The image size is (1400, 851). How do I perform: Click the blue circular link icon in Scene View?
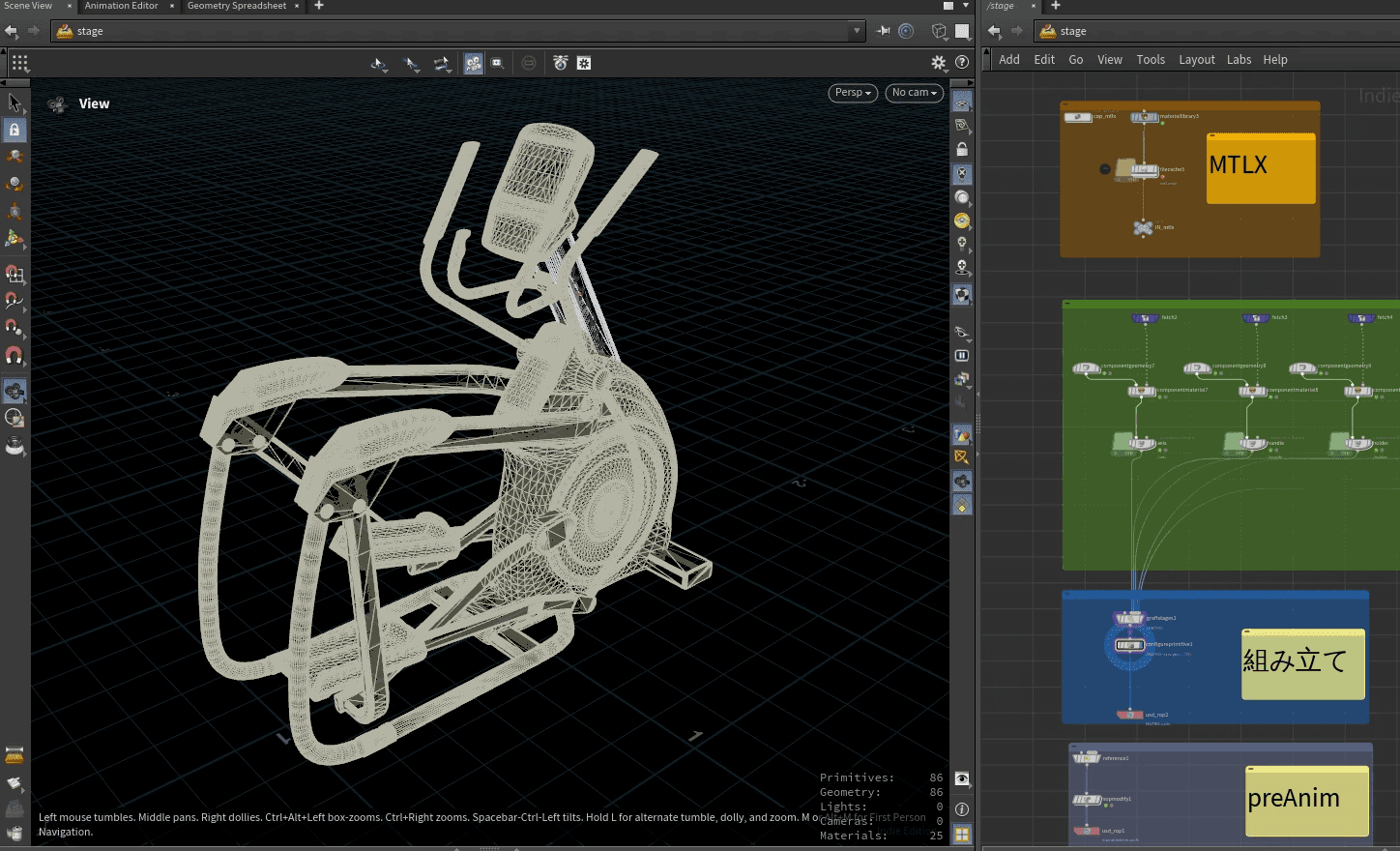click(x=906, y=31)
